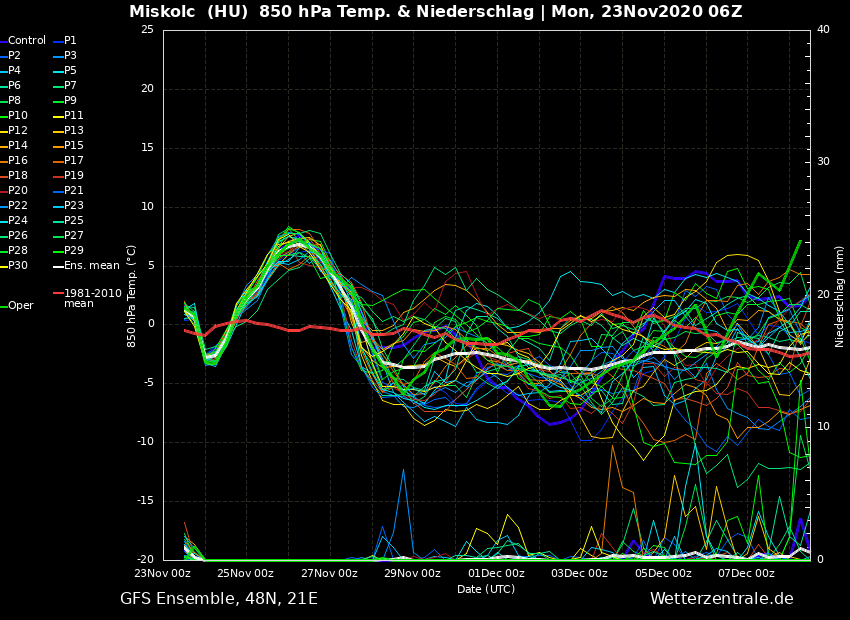Select the P15 legend label
The width and height of the screenshot is (850, 620).
click(x=74, y=146)
